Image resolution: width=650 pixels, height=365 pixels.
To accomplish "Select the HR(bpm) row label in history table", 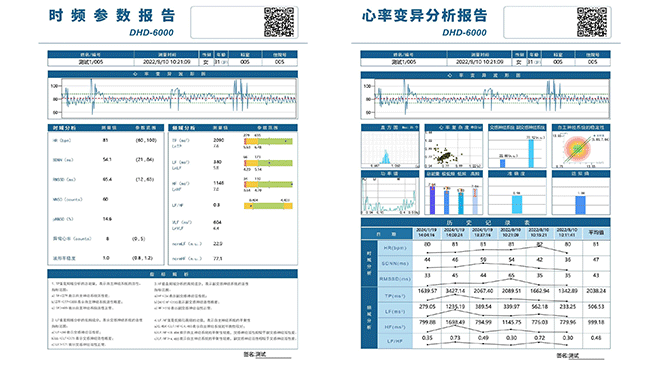I will pyautogui.click(x=395, y=248).
